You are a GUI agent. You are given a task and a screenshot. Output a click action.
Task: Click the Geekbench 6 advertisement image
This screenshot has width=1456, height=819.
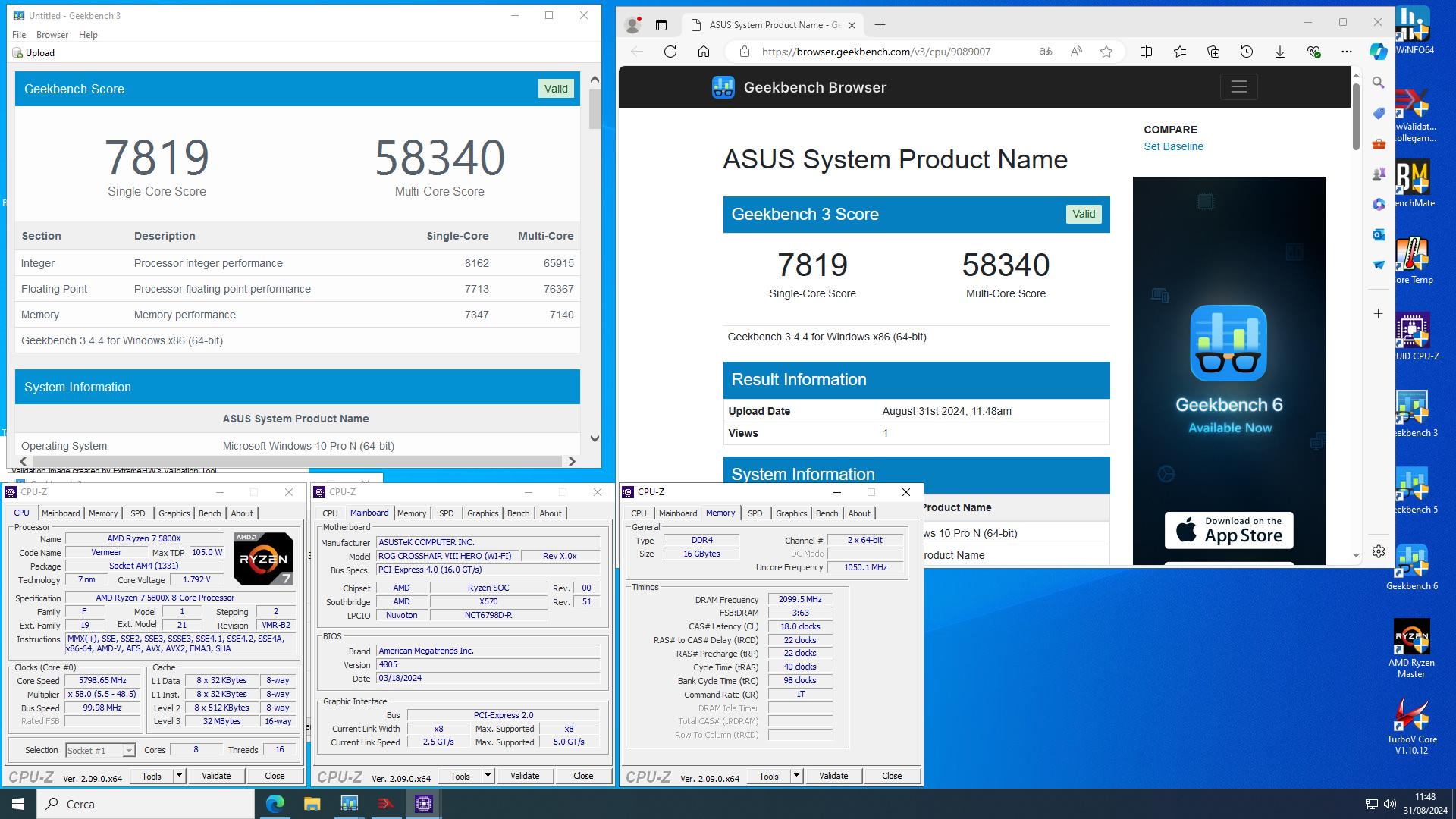[x=1228, y=371]
